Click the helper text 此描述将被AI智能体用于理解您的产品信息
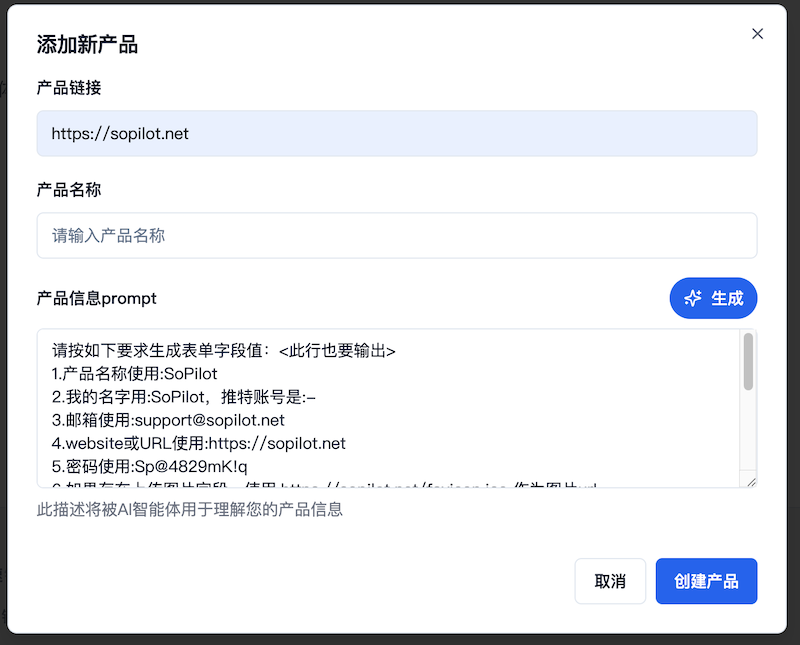Image resolution: width=800 pixels, height=645 pixels. (190, 509)
